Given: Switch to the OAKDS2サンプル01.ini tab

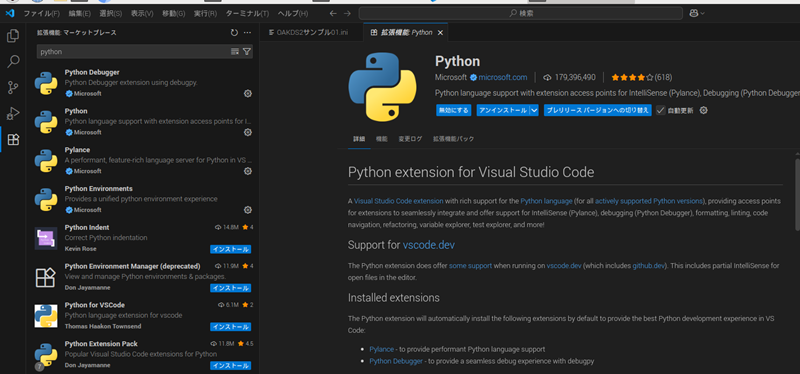Looking at the screenshot, I should 311,33.
